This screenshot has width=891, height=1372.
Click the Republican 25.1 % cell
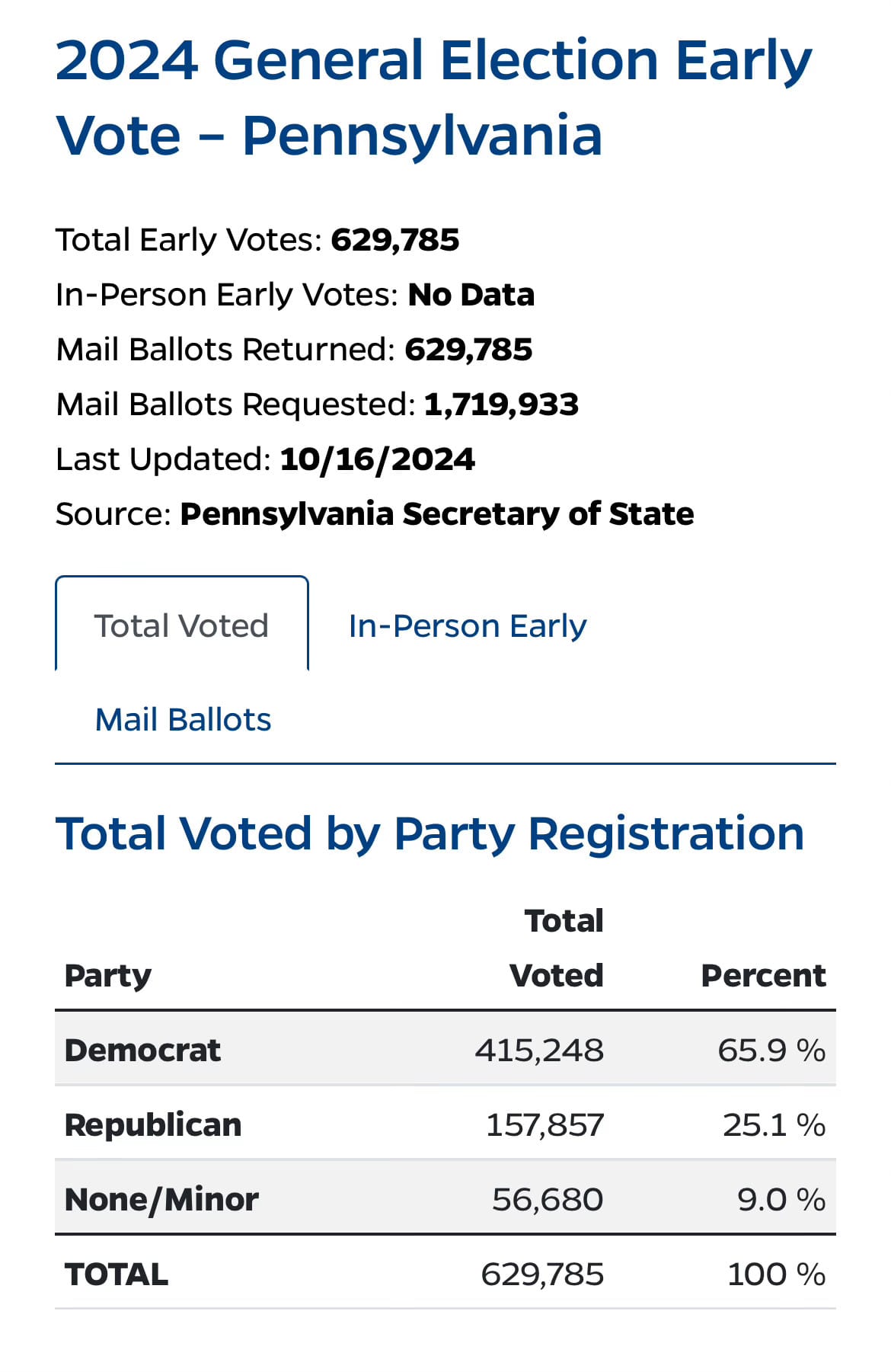pyautogui.click(x=774, y=1124)
